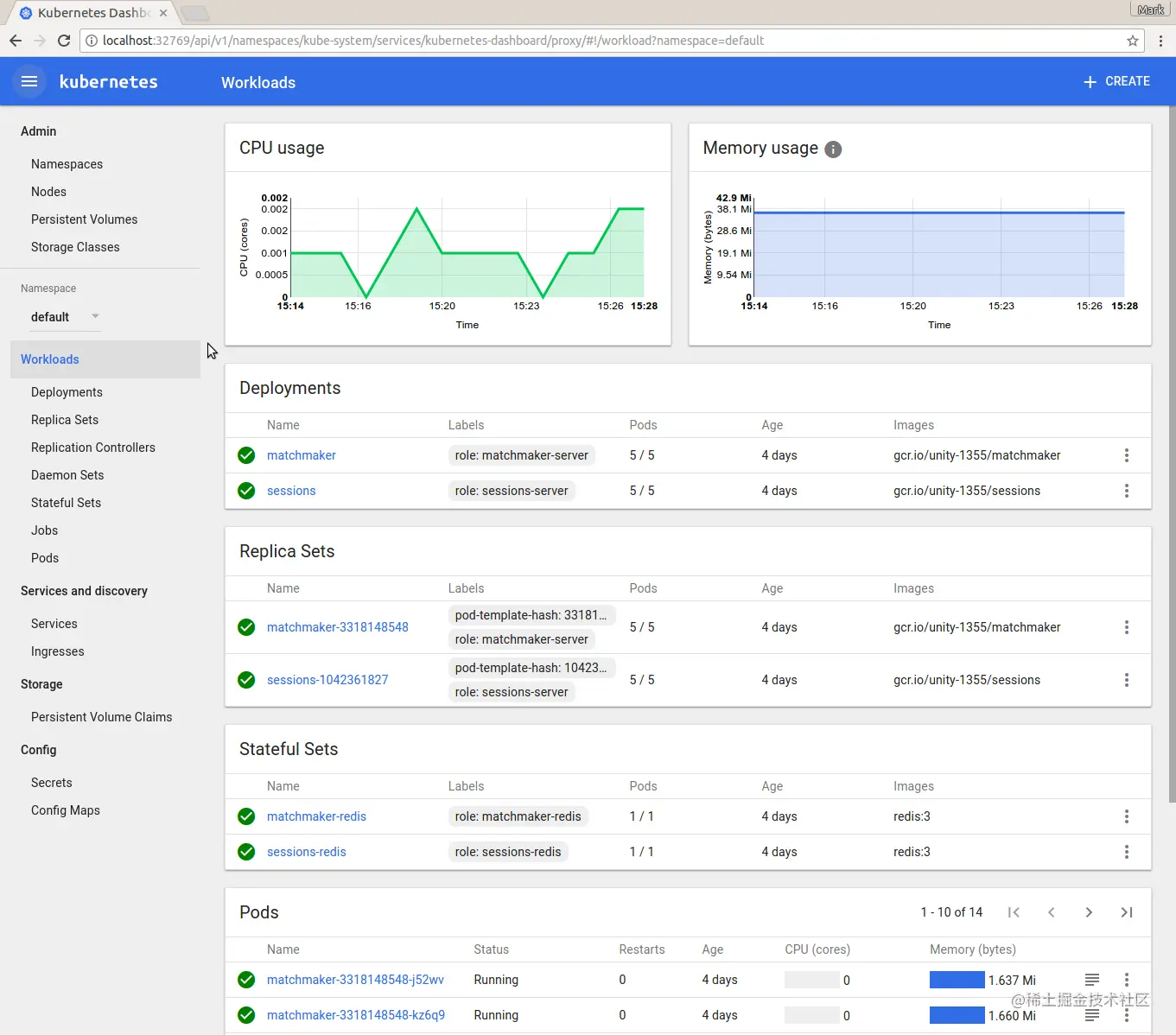The height and width of the screenshot is (1035, 1176).
Task: Open the matchmaker deployment actions menu
Action: pos(1126,455)
